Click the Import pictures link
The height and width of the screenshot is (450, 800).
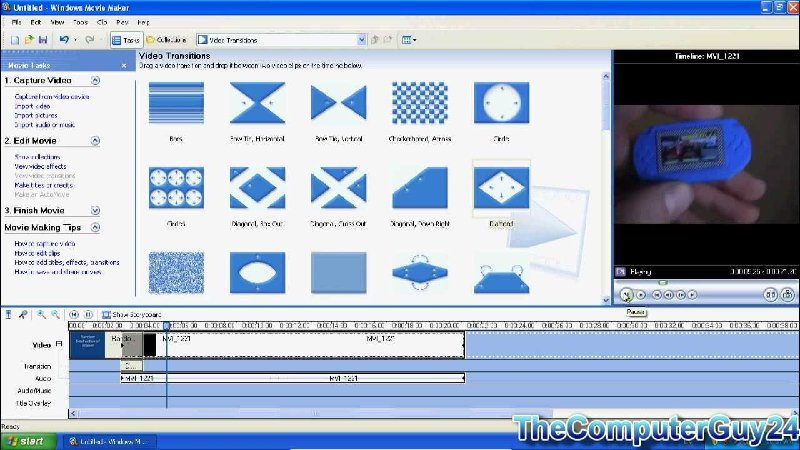[x=36, y=115]
